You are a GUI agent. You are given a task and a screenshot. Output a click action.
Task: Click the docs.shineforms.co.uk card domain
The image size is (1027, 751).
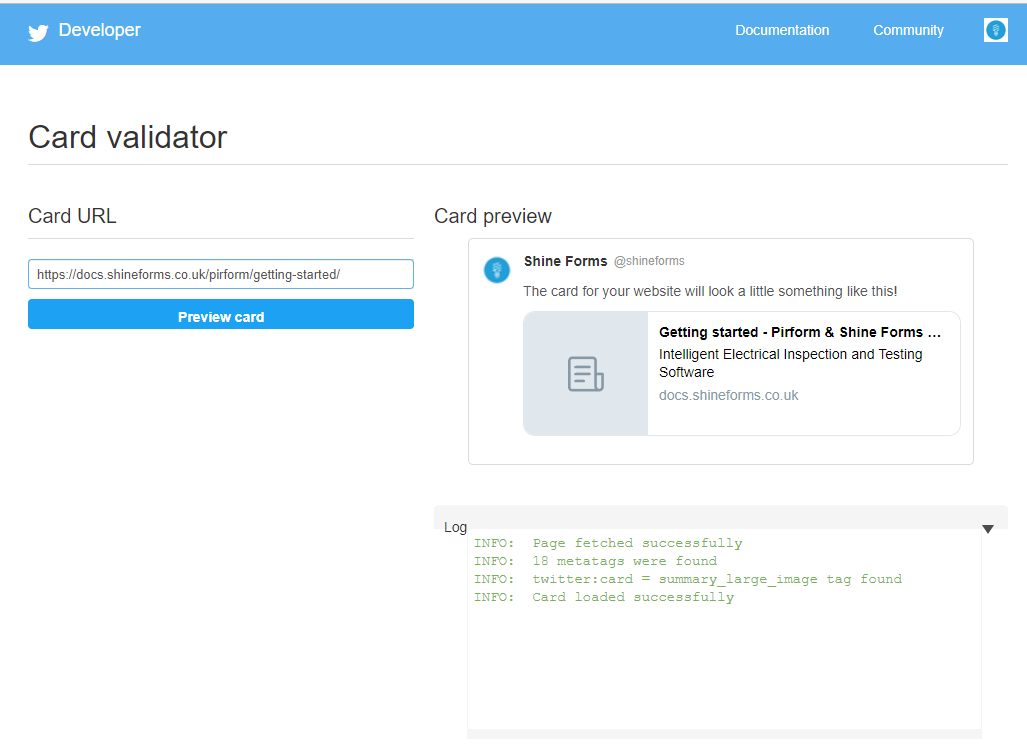click(728, 395)
